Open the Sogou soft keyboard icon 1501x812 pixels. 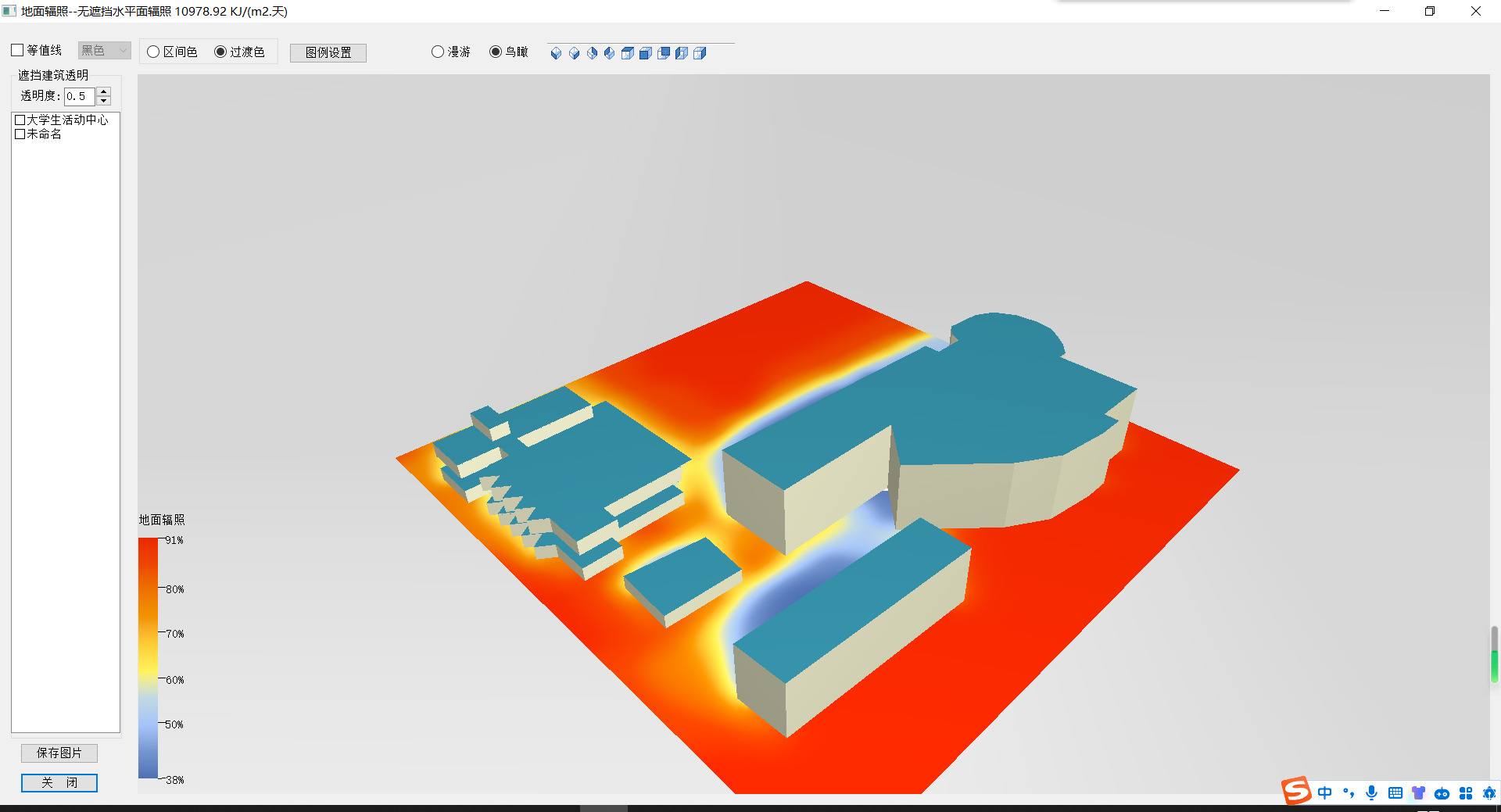1395,793
